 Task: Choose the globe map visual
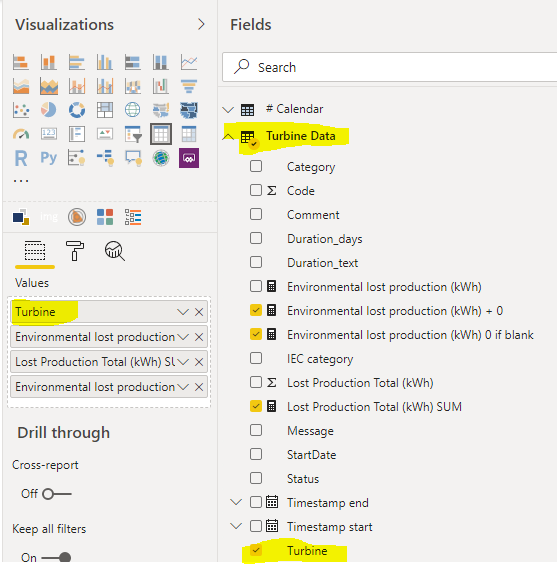coord(133,110)
